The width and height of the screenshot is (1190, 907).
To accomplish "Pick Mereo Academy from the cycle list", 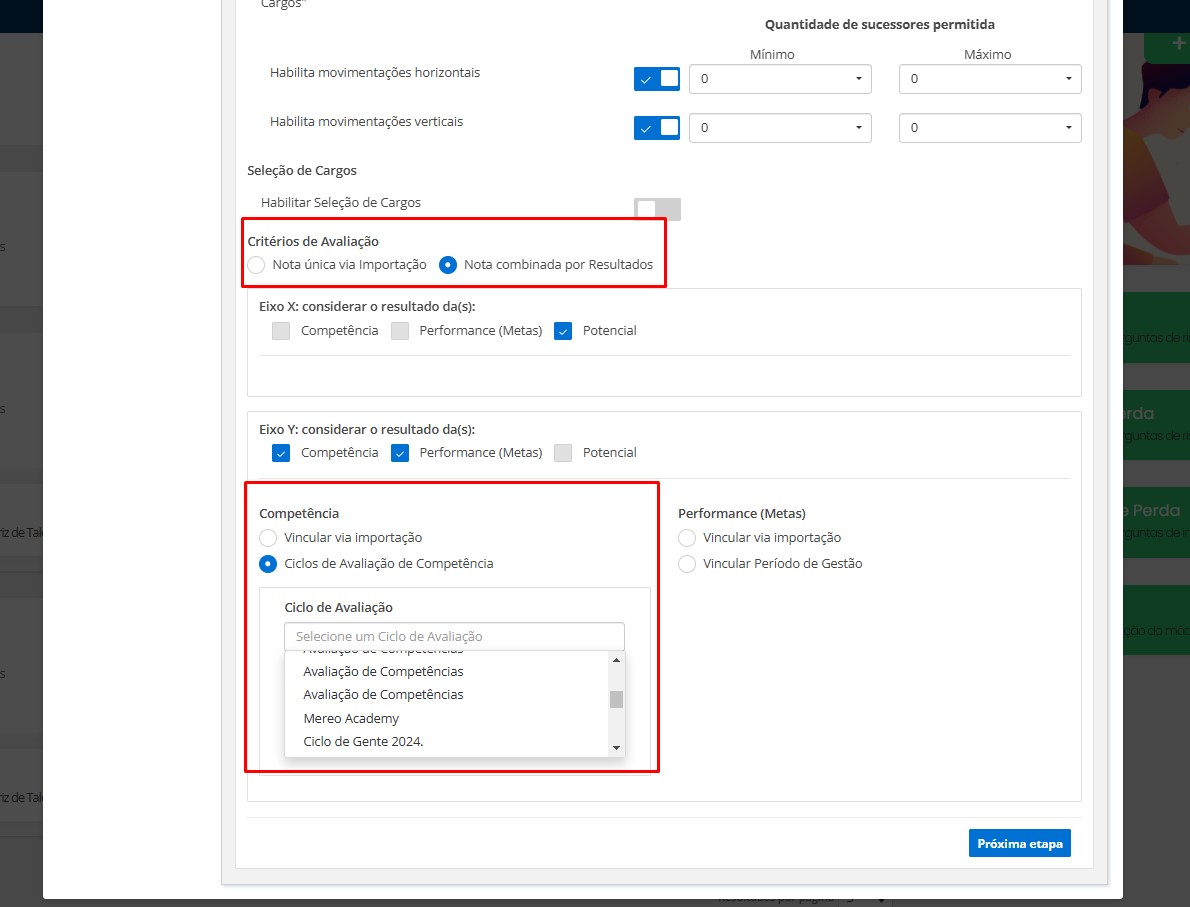I will click(351, 718).
